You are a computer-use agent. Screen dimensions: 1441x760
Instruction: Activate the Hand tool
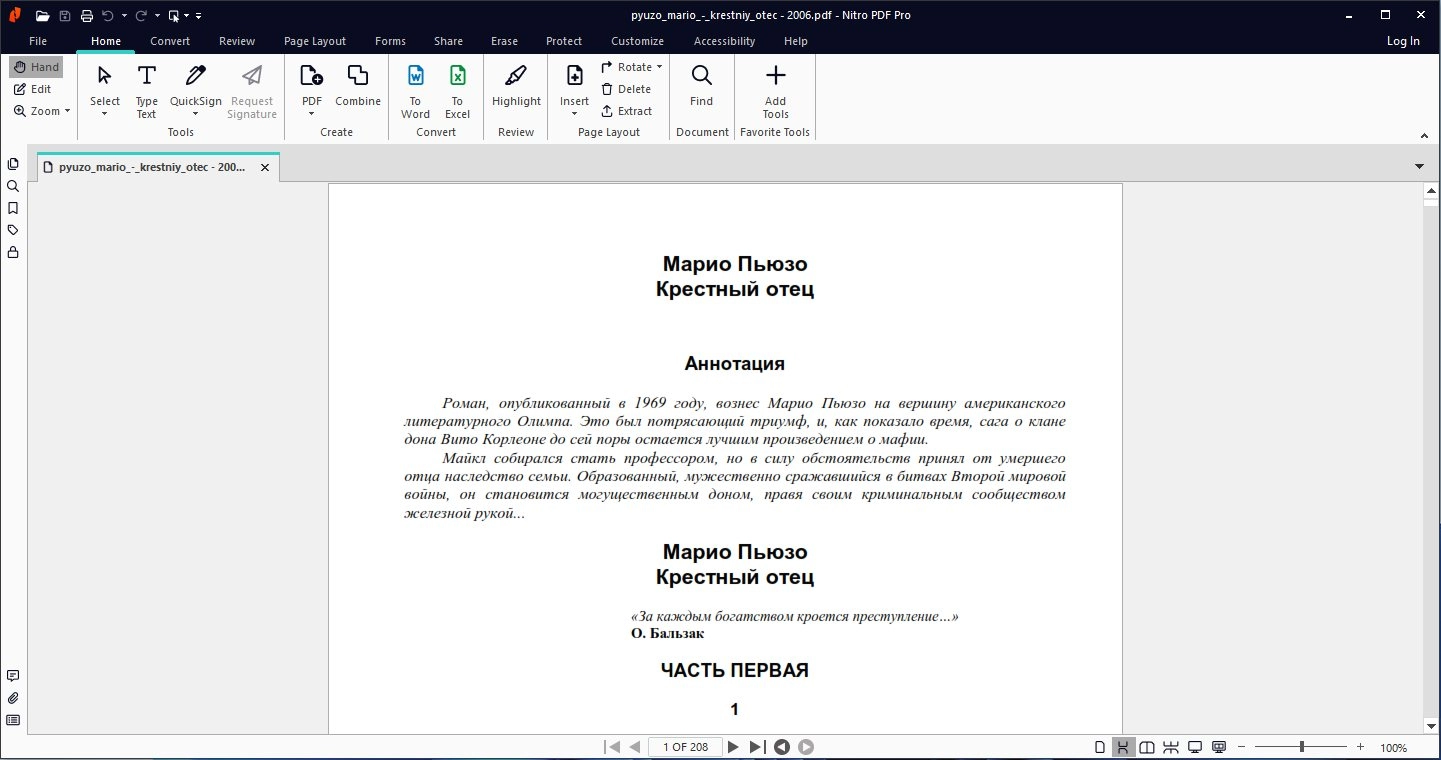(36, 67)
